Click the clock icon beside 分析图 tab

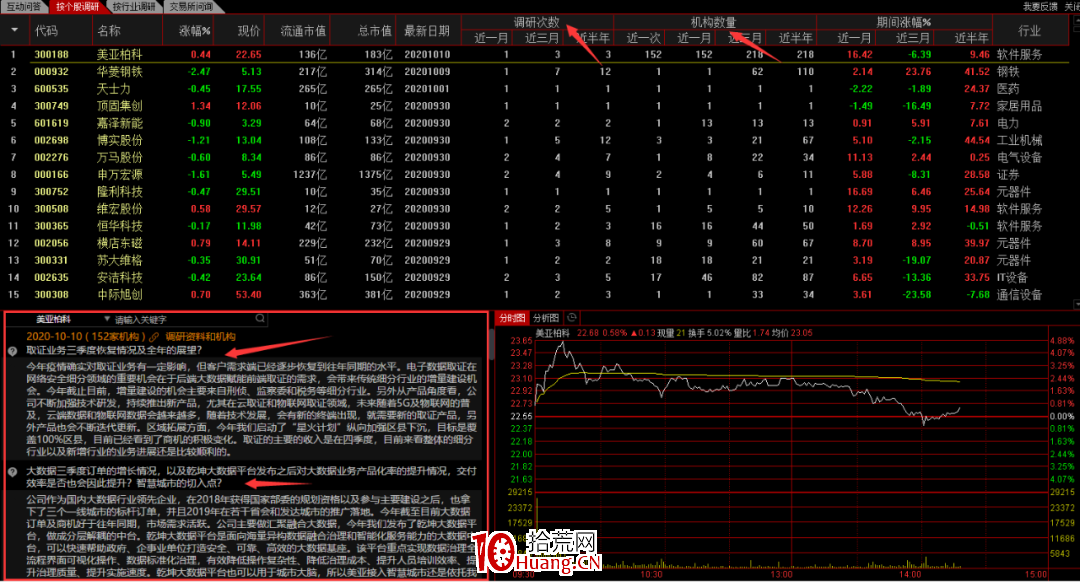point(571,318)
